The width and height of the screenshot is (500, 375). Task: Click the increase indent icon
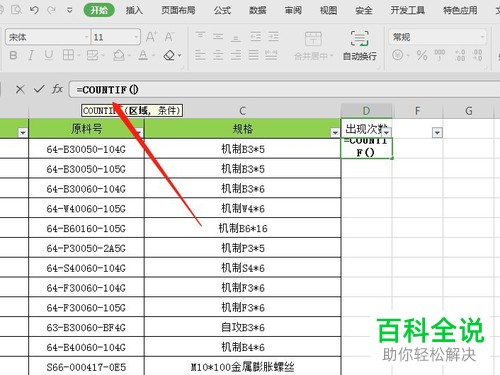tap(273, 36)
